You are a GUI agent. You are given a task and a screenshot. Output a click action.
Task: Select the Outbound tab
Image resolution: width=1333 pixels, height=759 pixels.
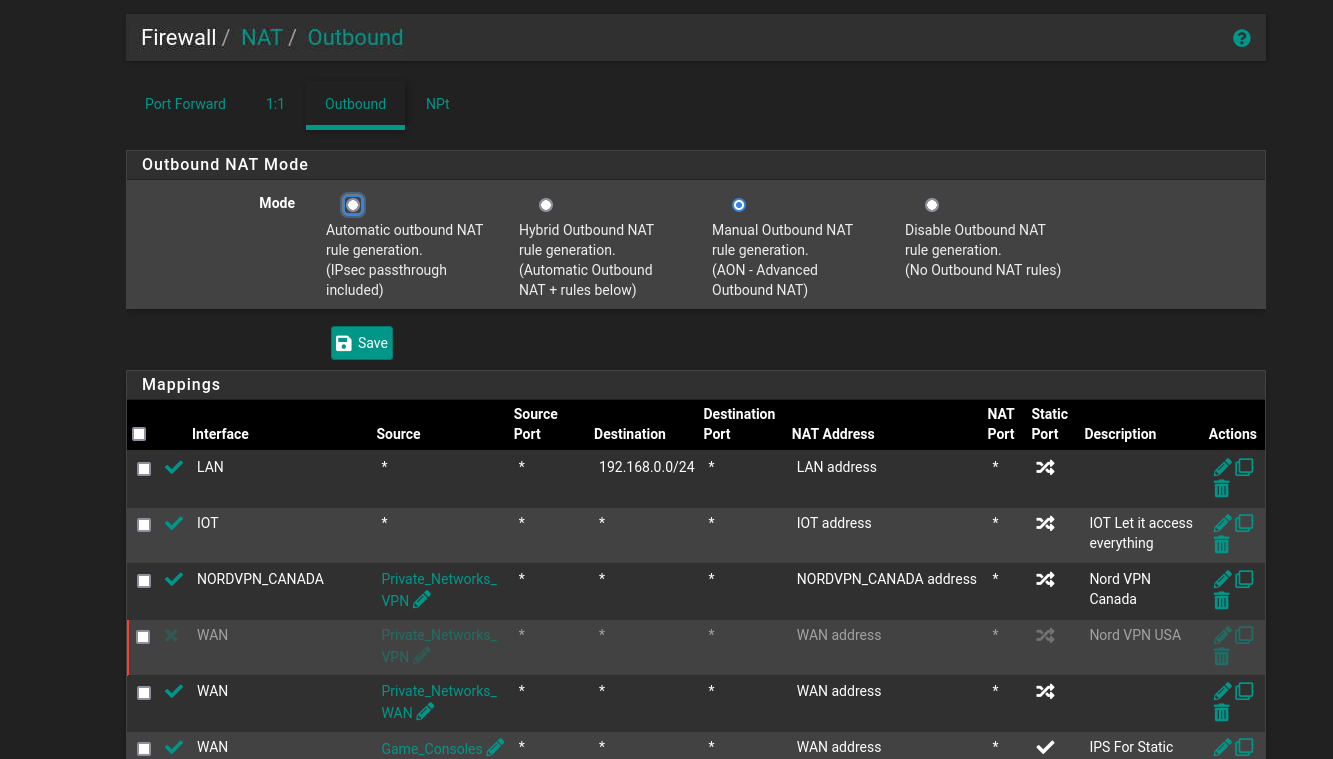(355, 104)
